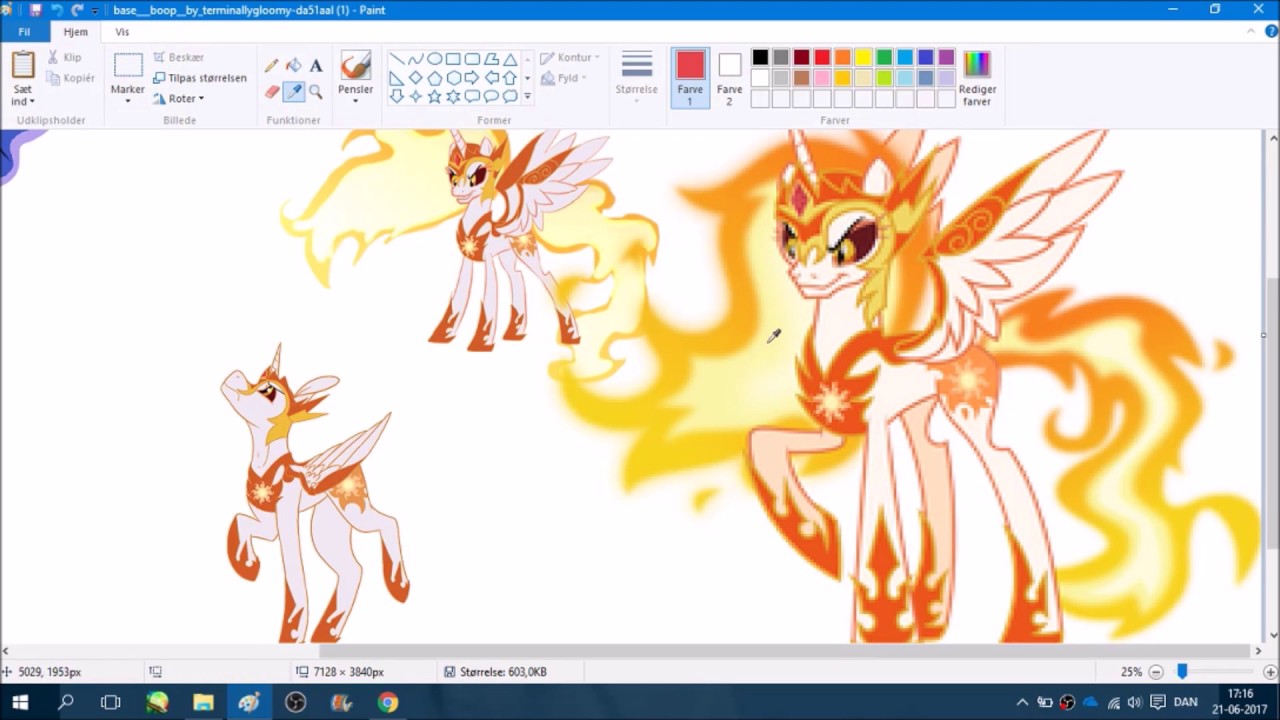
Task: Pick the green color swatch
Action: (x=884, y=58)
